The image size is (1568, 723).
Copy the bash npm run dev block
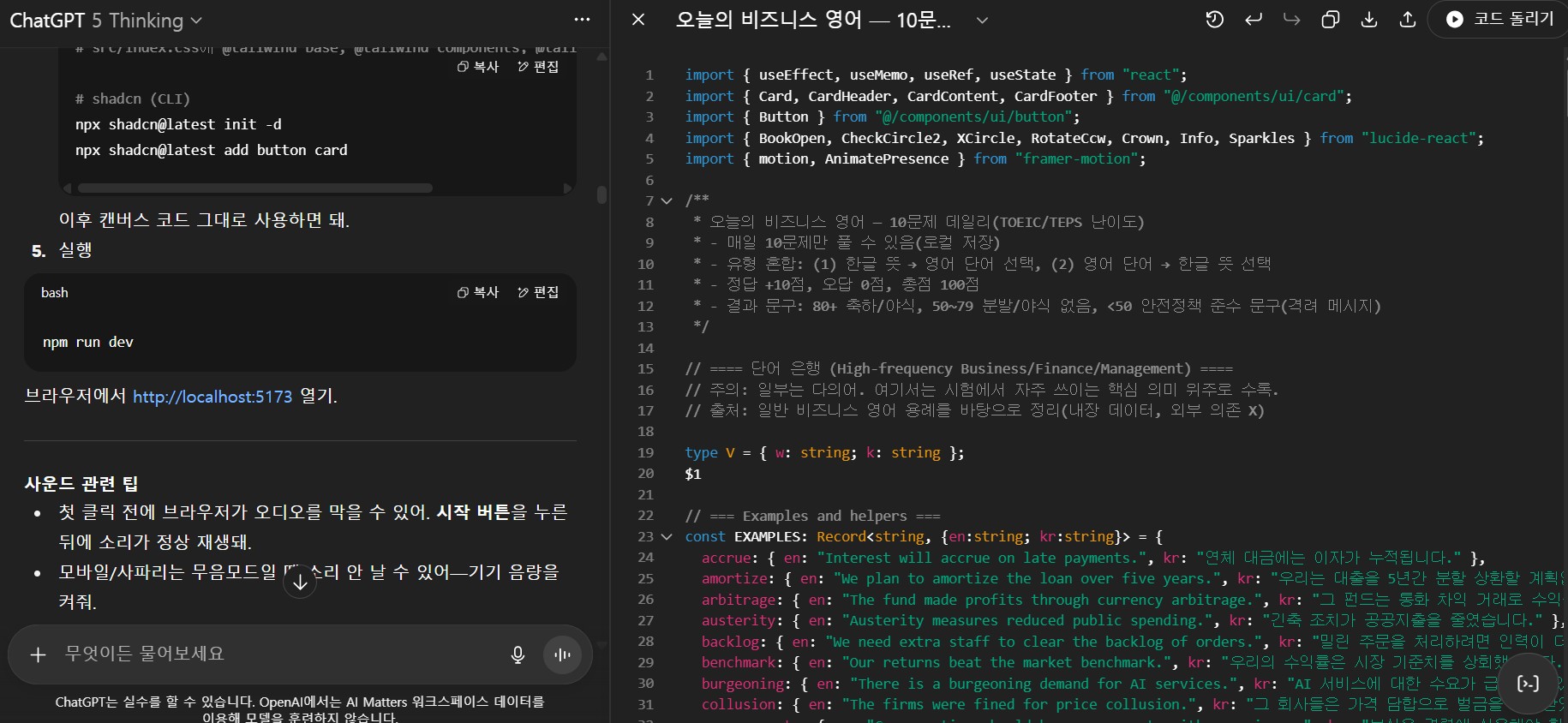(478, 292)
